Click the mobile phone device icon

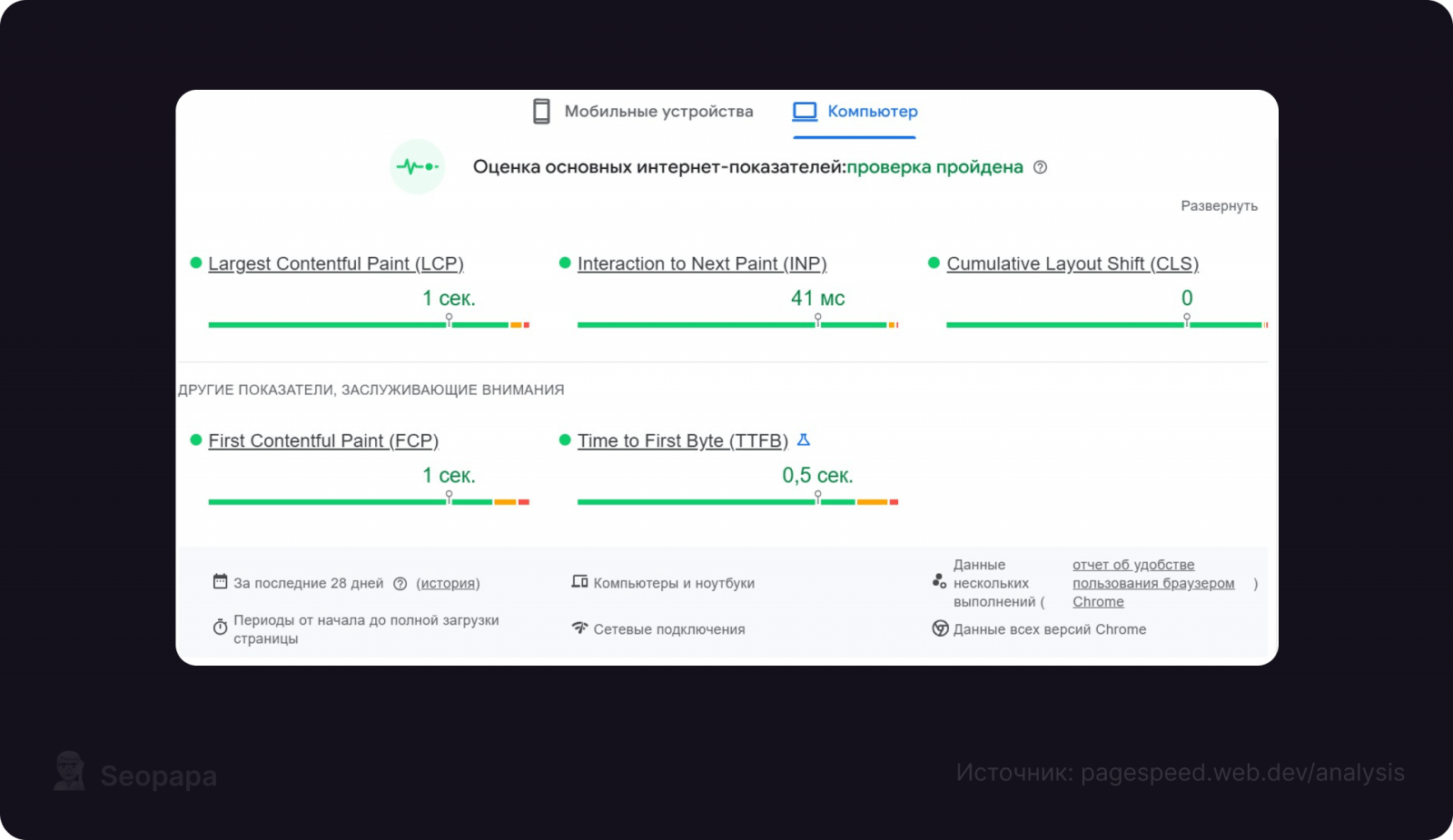click(x=541, y=112)
